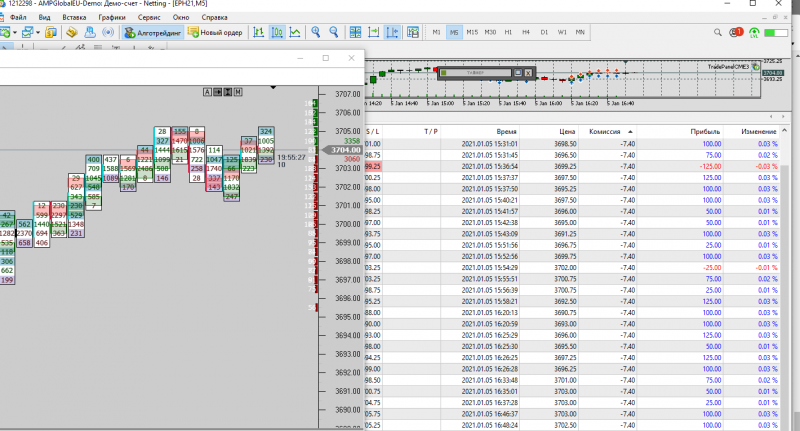
Task: Toggle sort arrow on Комиссия column
Action: [630, 132]
